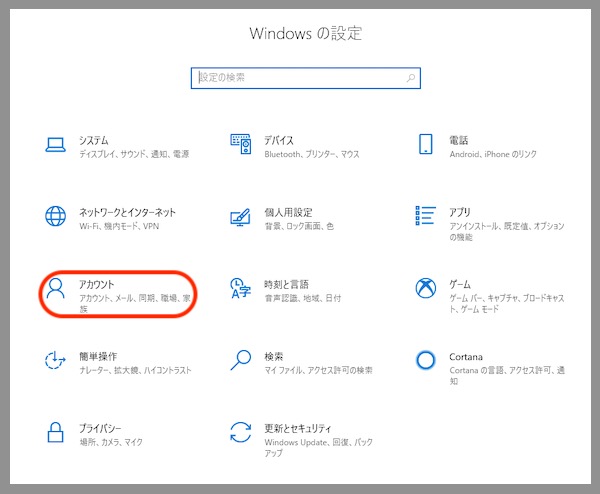
Task: Open the ゲーム Xbox icon
Action: [x=426, y=288]
